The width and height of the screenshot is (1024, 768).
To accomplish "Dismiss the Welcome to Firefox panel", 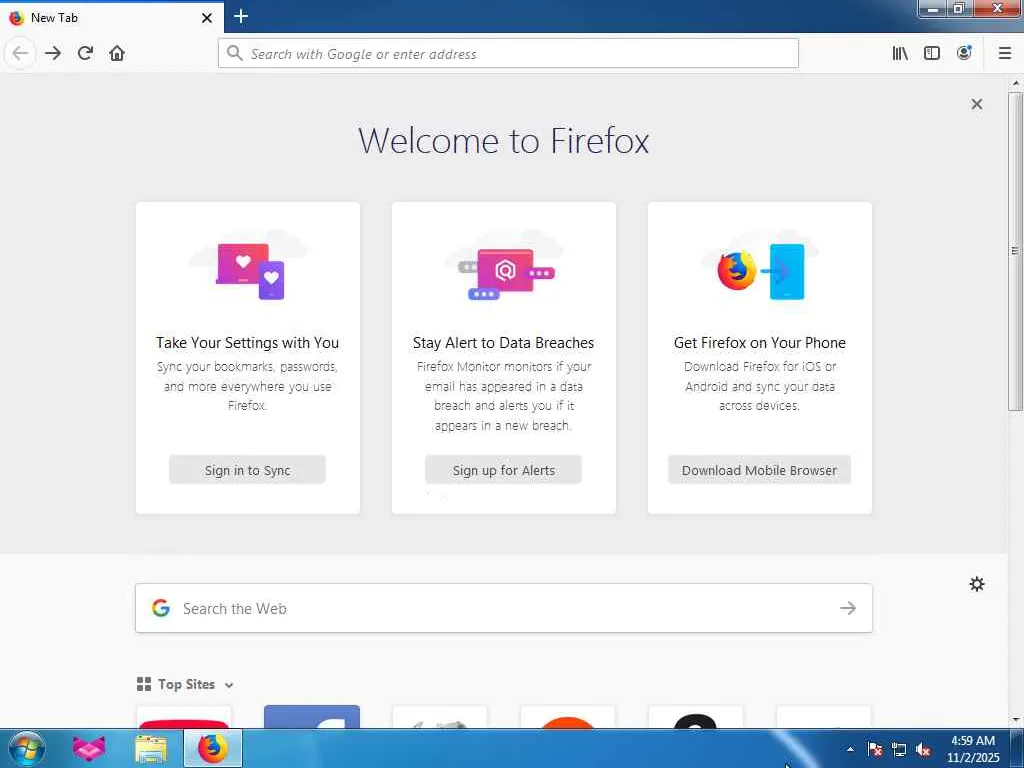I will click(976, 104).
